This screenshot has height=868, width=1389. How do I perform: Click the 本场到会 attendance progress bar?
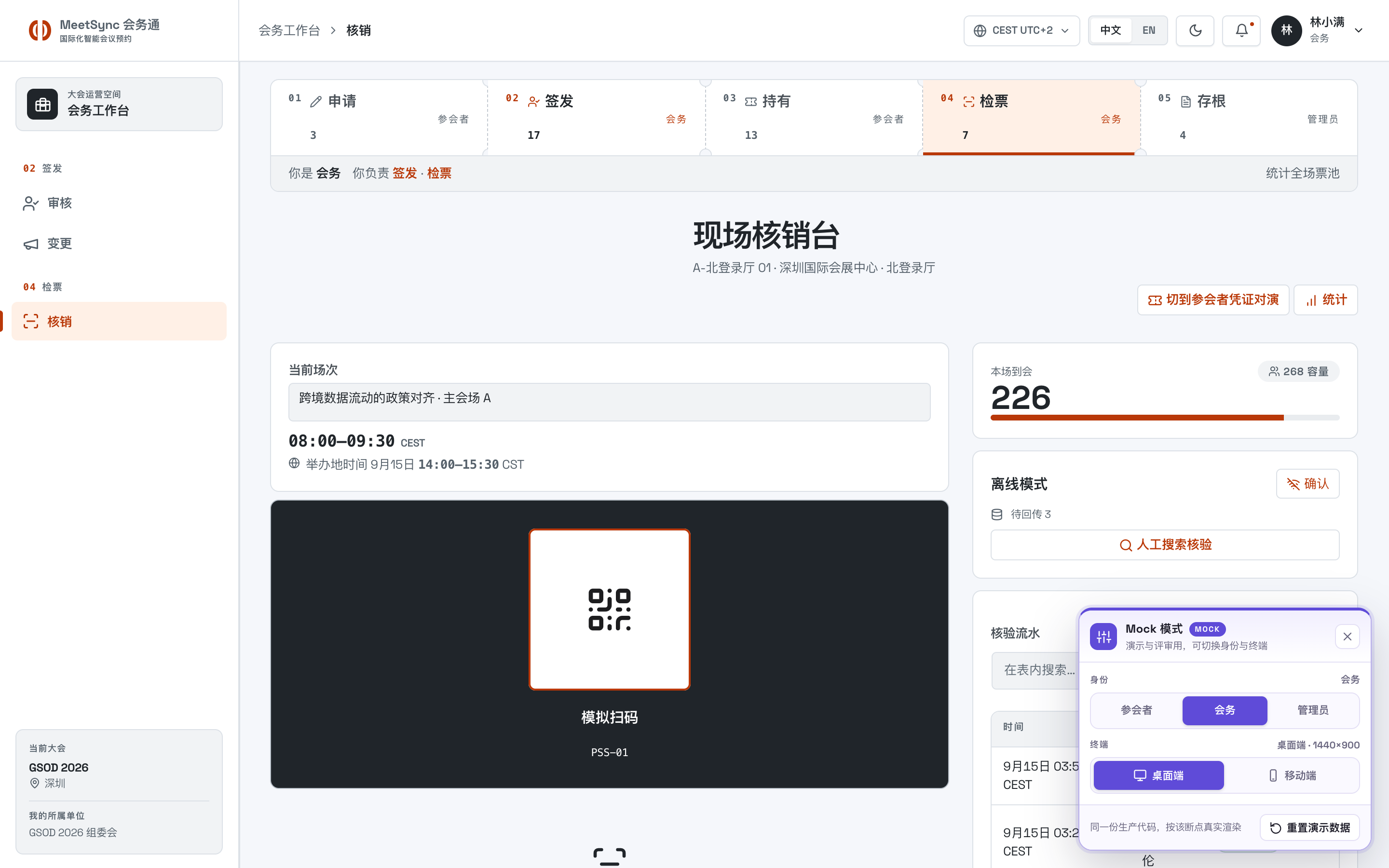1165,417
